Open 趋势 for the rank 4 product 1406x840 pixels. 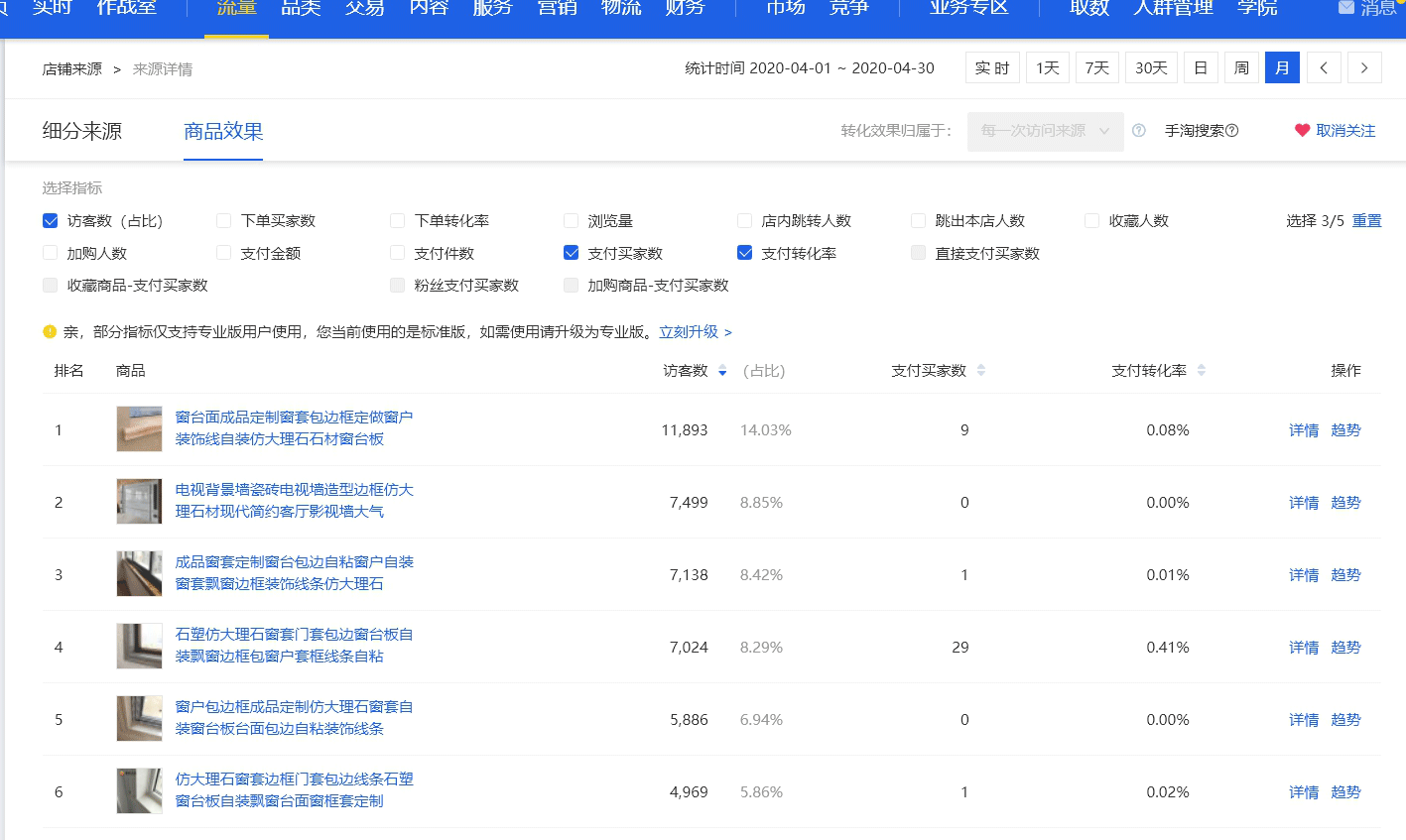[1345, 648]
